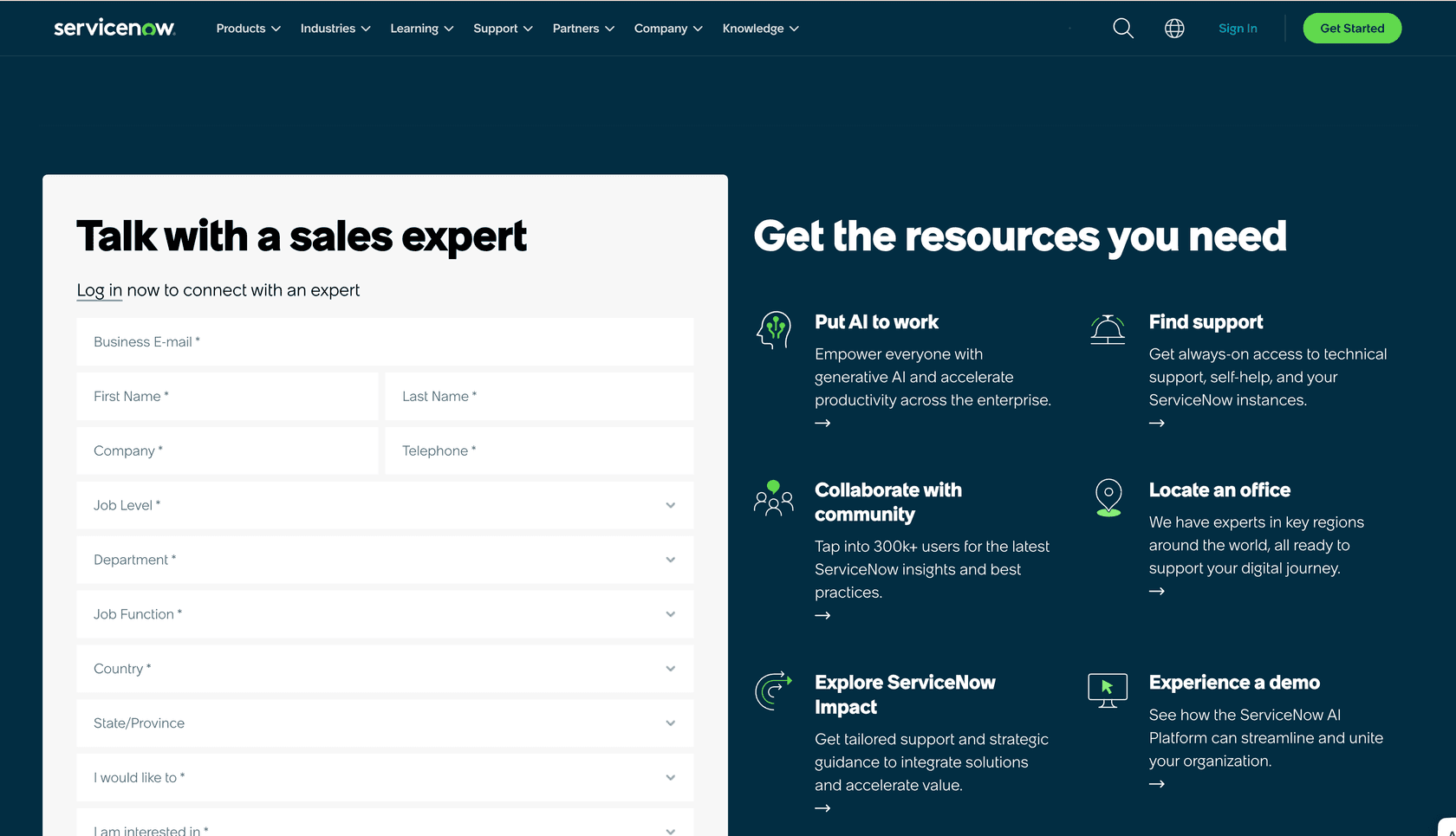This screenshot has width=1456, height=836.
Task: Expand the I would like to dropdown
Action: pos(385,778)
